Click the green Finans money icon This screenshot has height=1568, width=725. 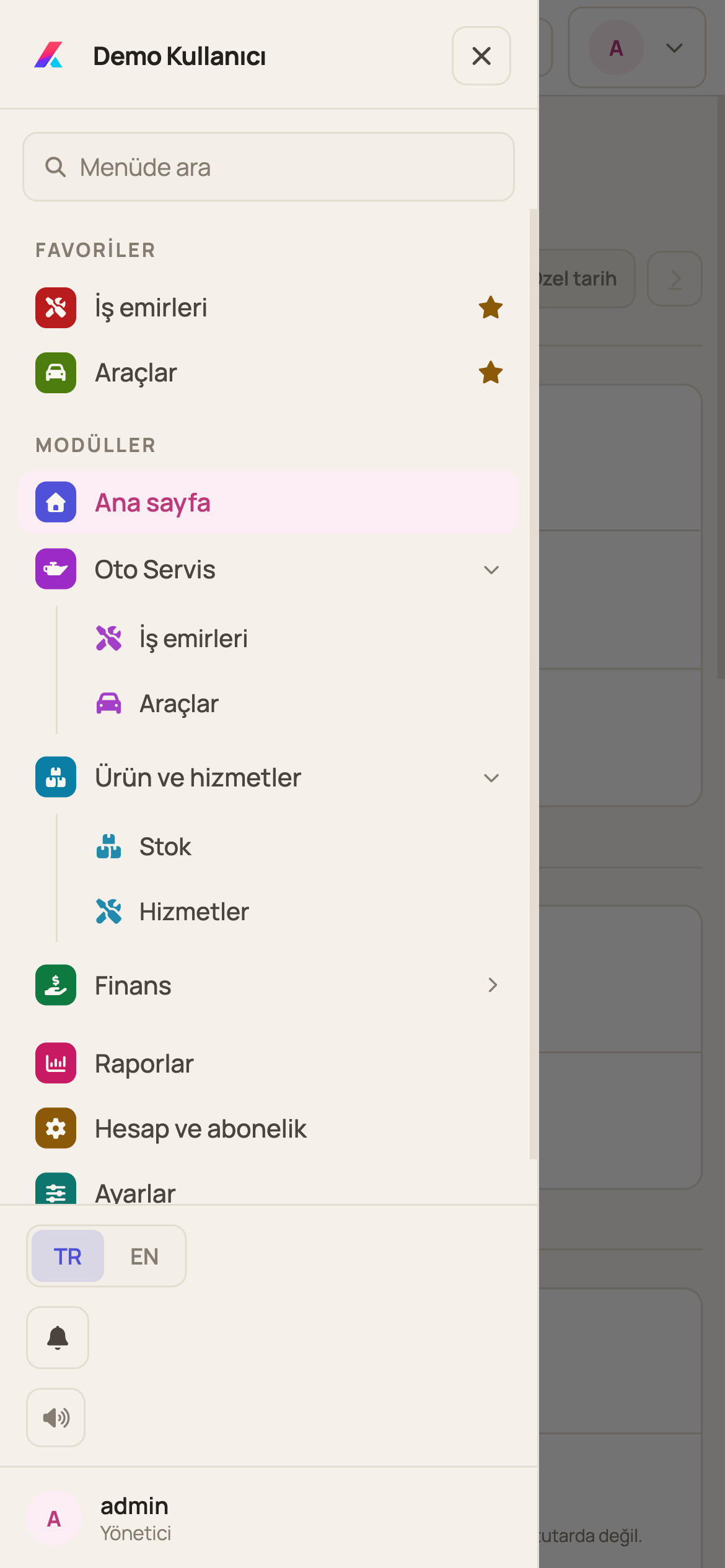pos(56,985)
